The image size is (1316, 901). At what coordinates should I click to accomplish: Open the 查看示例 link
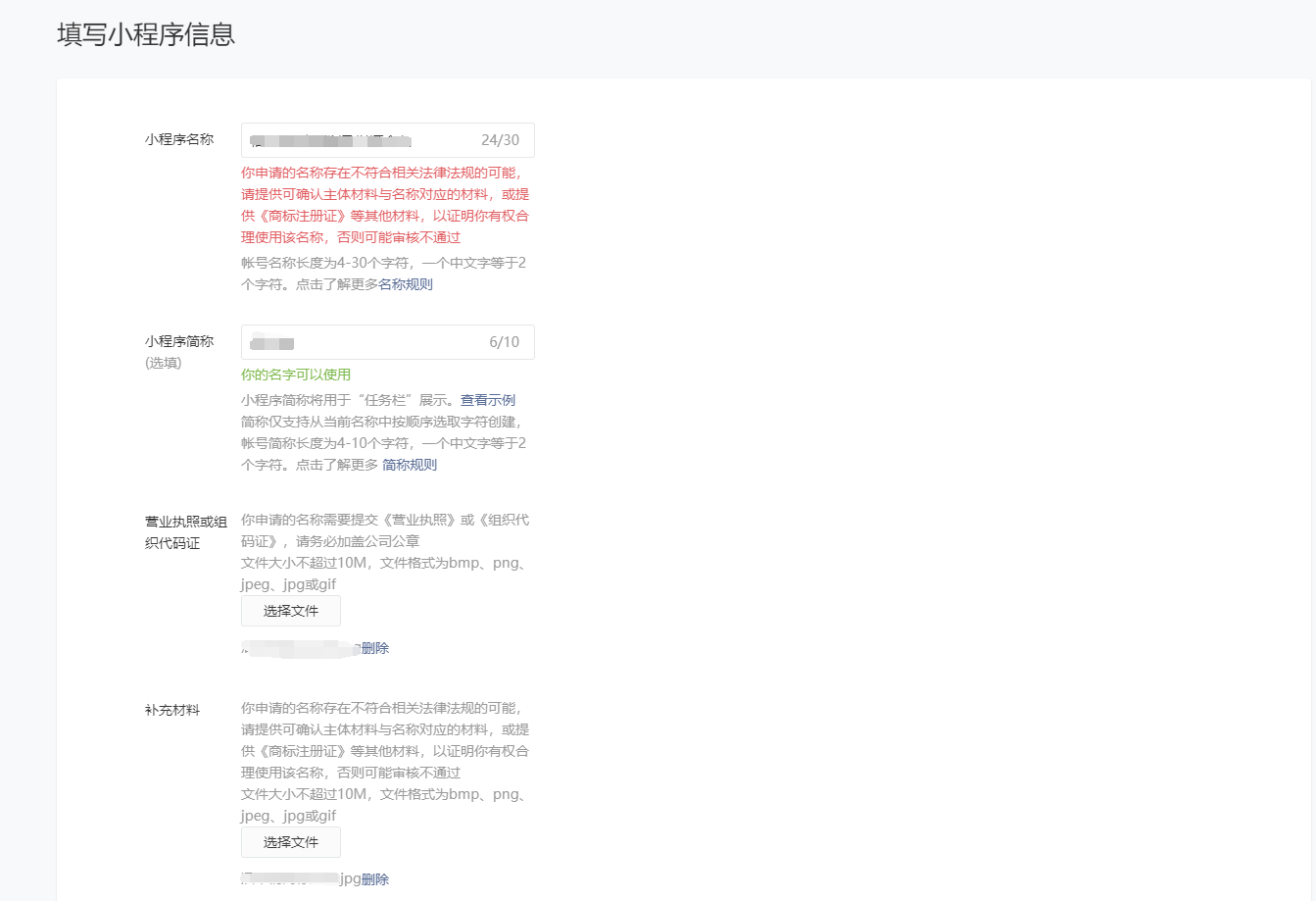pyautogui.click(x=488, y=400)
